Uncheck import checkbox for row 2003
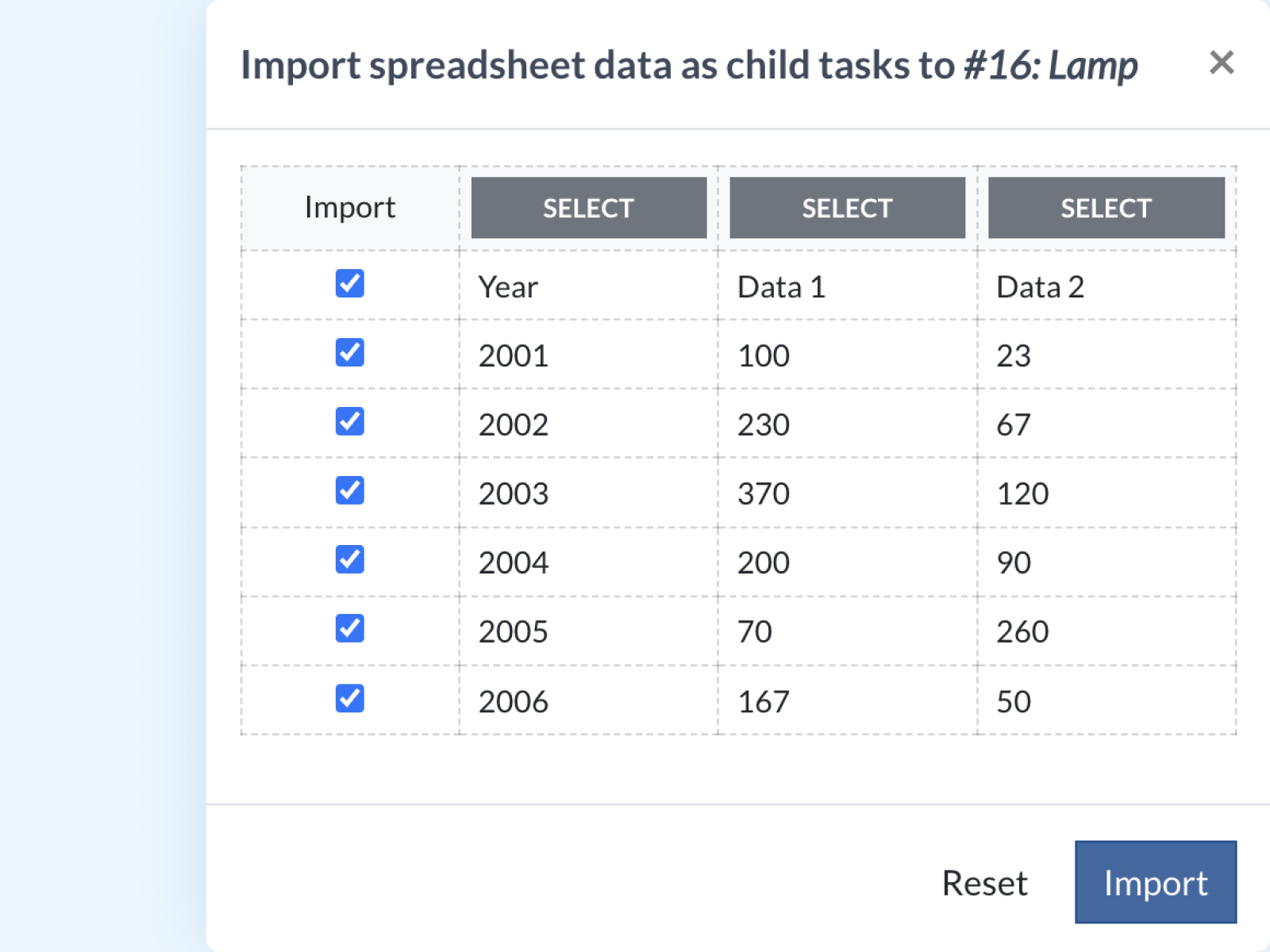The height and width of the screenshot is (952, 1270). (x=350, y=490)
